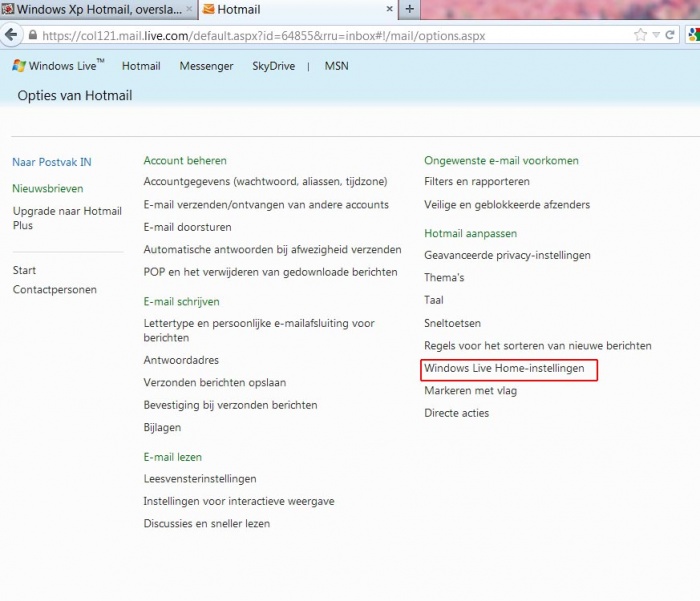
Task: Select the Hotmail browser tab
Action: click(x=298, y=9)
